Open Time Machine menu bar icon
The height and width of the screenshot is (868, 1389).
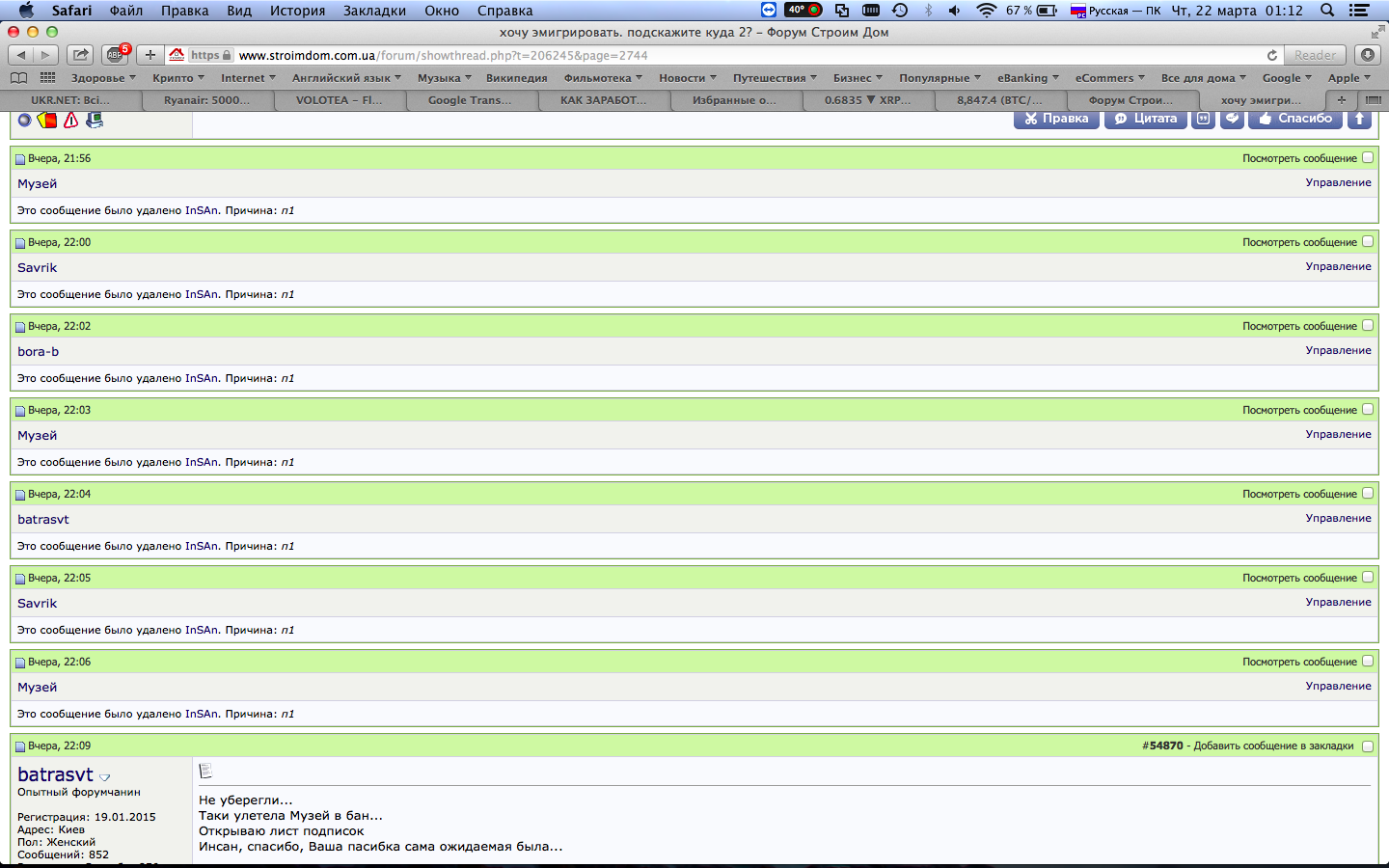[900, 11]
